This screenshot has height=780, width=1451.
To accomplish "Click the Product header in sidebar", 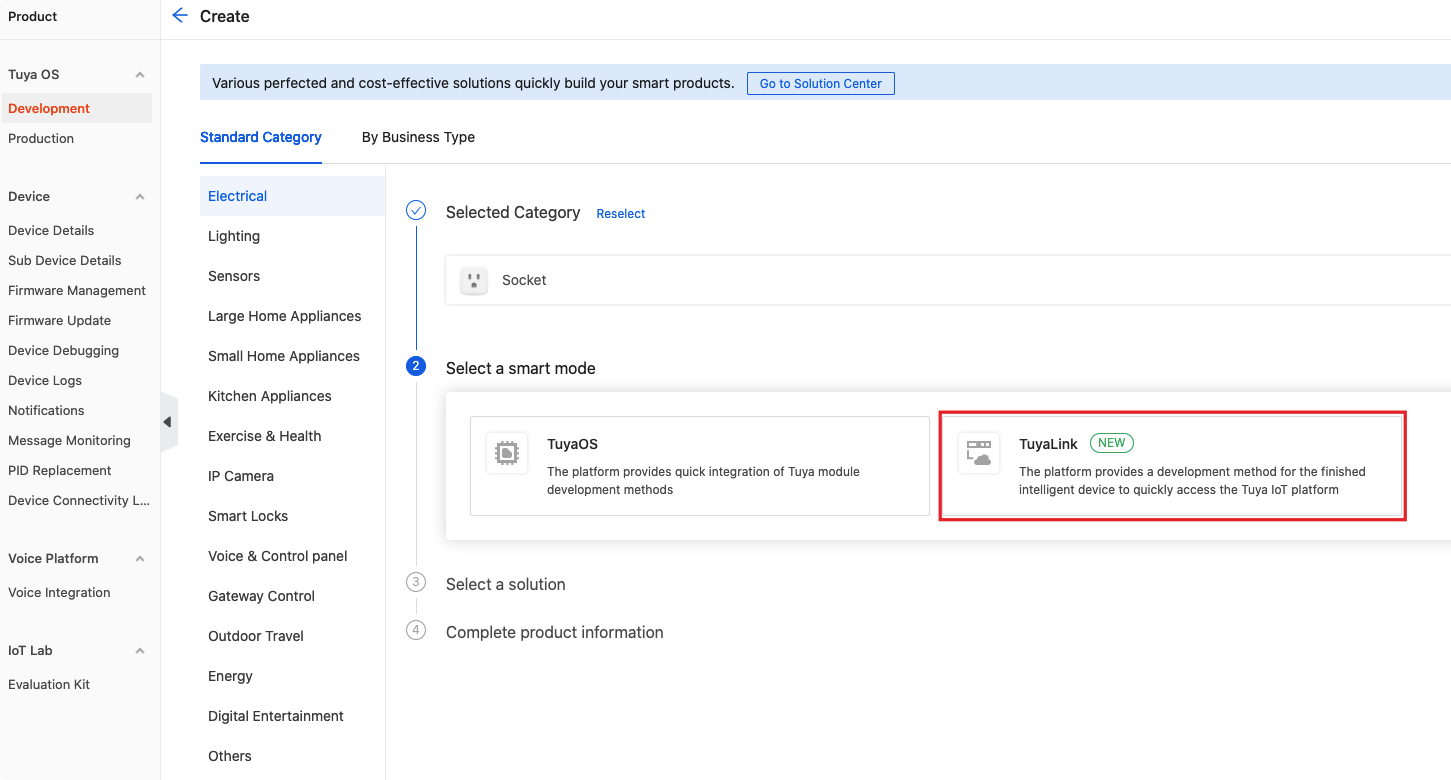I will 33,16.
